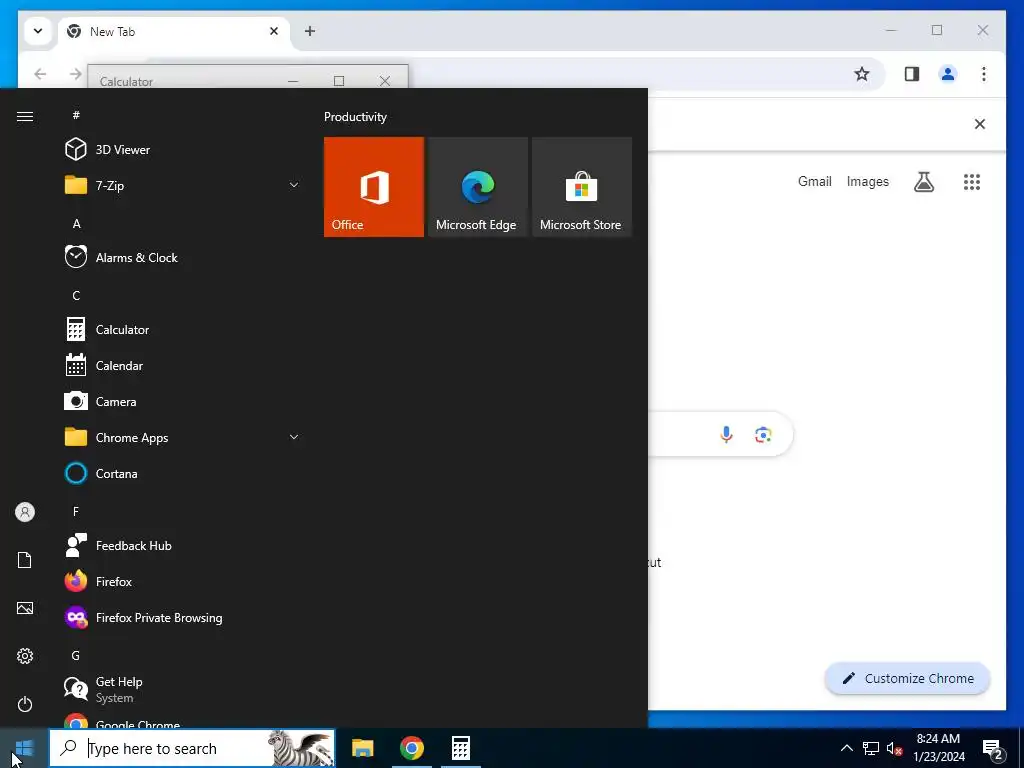Image resolution: width=1024 pixels, height=768 pixels.
Task: Open the clock showing 8:24 AM
Action: (x=938, y=748)
